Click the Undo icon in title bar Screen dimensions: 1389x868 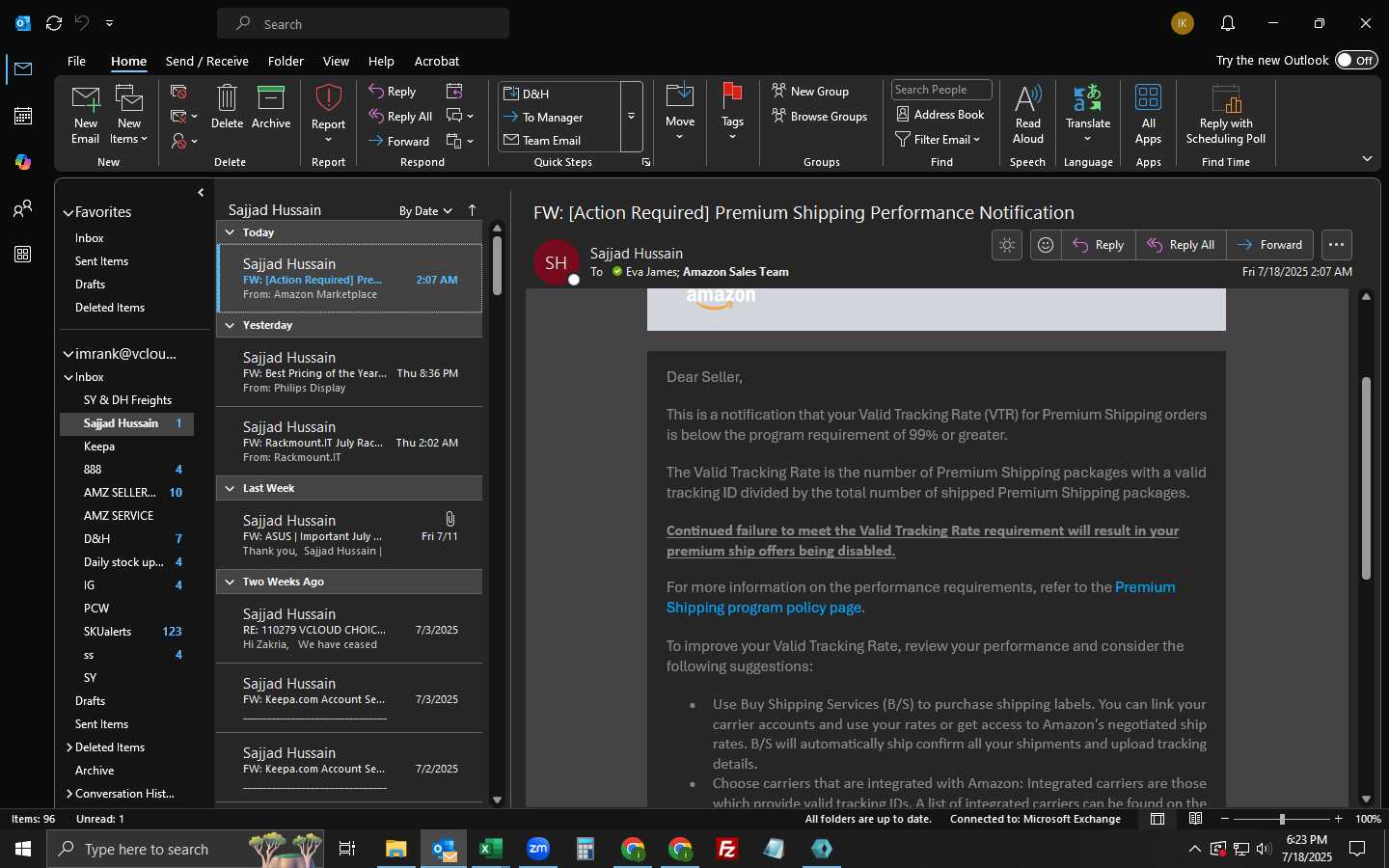pos(82,23)
